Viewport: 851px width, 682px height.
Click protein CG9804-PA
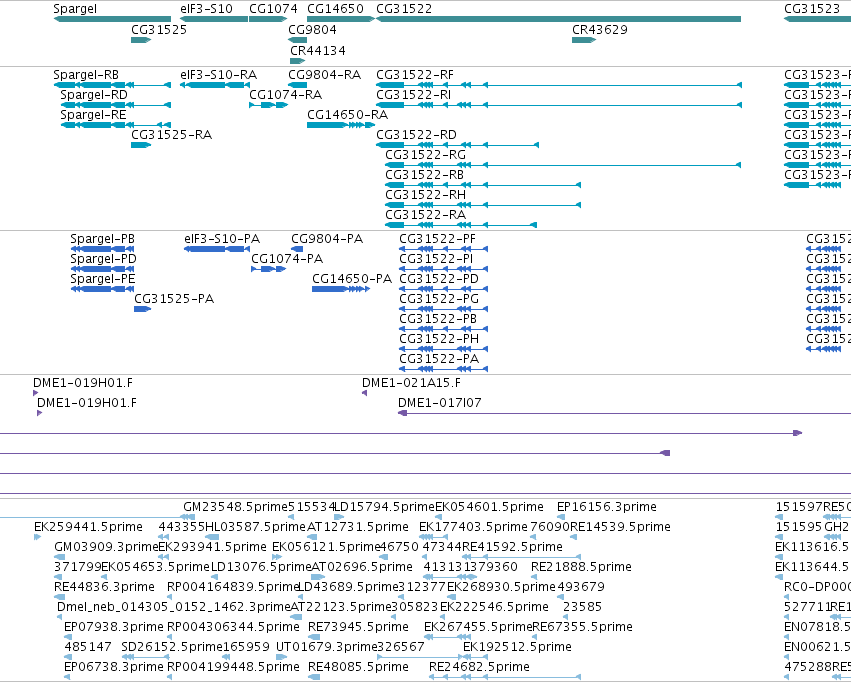tap(297, 249)
